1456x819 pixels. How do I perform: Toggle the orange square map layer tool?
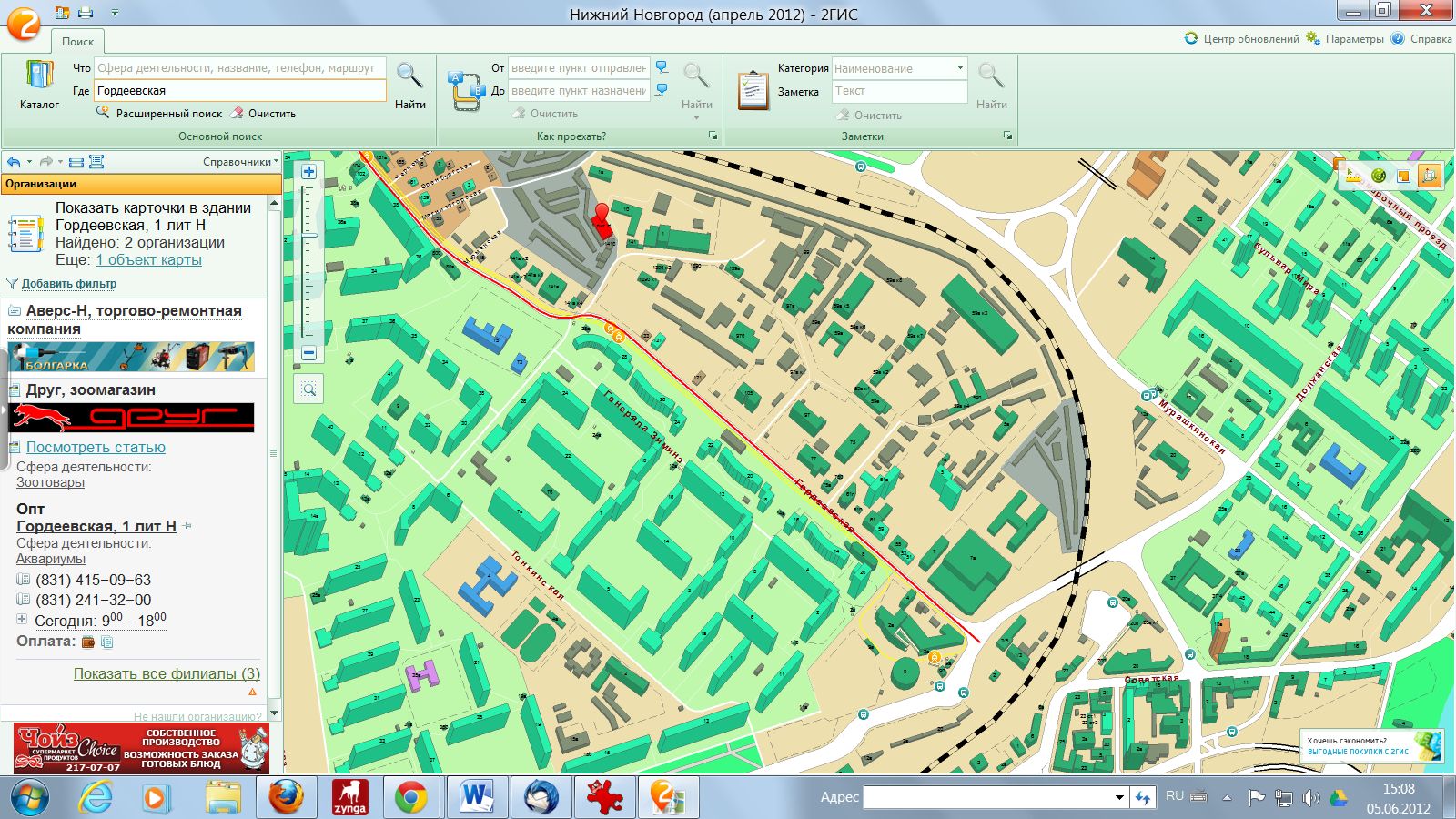pyautogui.click(x=1403, y=176)
